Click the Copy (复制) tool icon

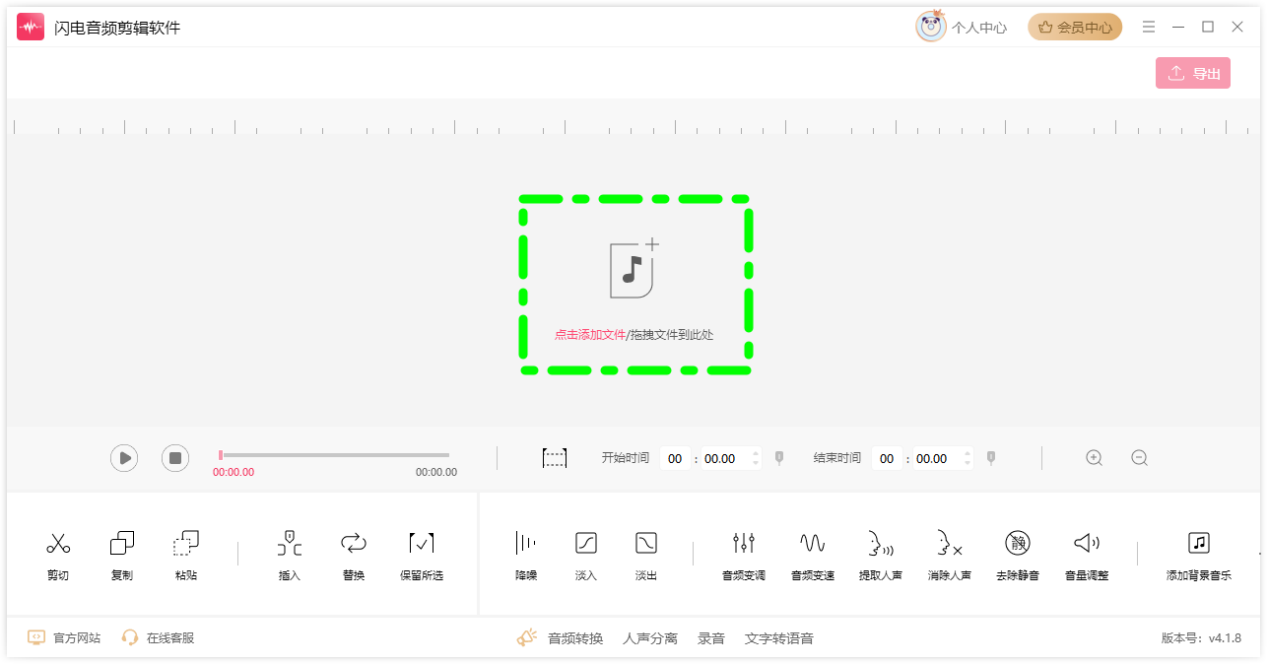coord(122,544)
